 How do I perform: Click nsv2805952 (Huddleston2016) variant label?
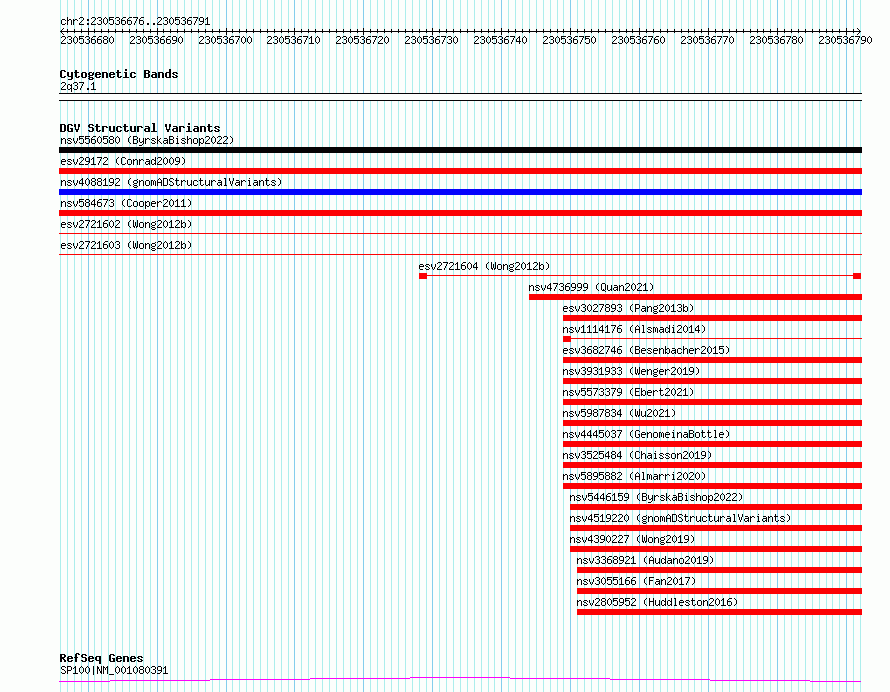[657, 602]
